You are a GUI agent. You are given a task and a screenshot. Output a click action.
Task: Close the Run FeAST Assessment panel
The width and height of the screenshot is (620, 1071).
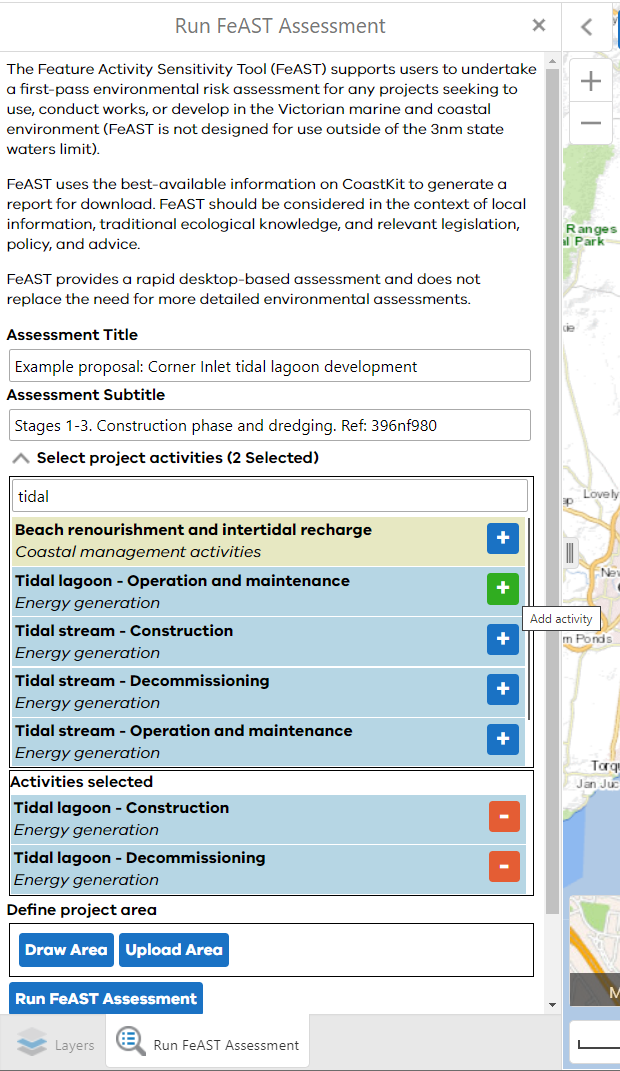coord(539,25)
